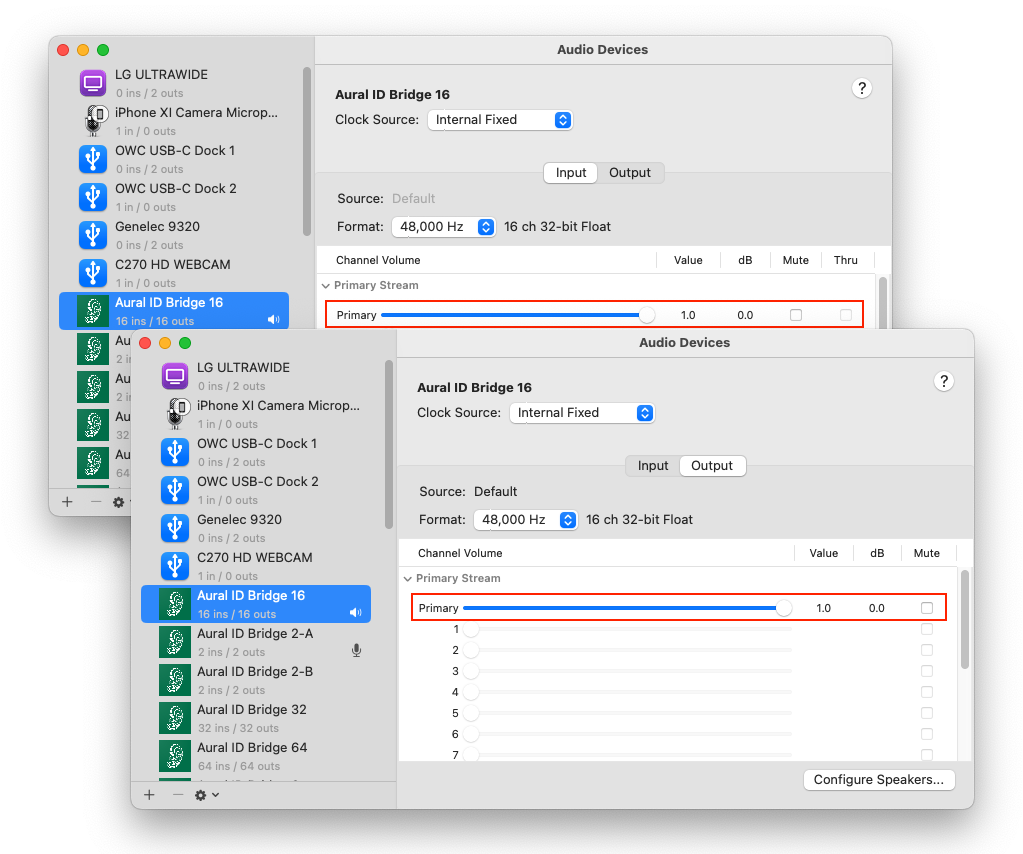Select the Aural ID Bridge 2-A ear icon
Screen dimensions: 1023x854
(x=175, y=642)
